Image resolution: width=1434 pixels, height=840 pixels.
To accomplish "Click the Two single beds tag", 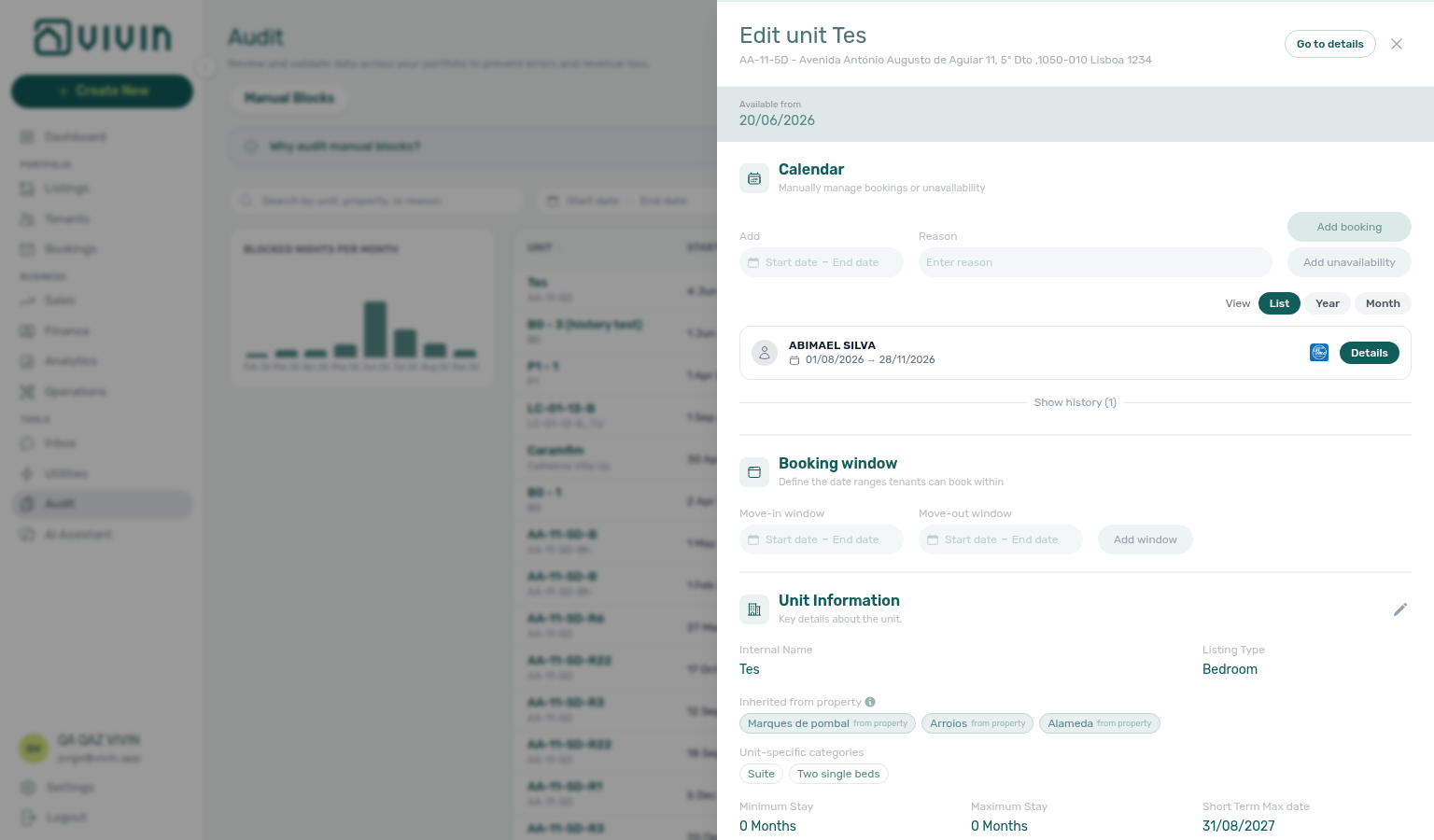I will click(838, 774).
